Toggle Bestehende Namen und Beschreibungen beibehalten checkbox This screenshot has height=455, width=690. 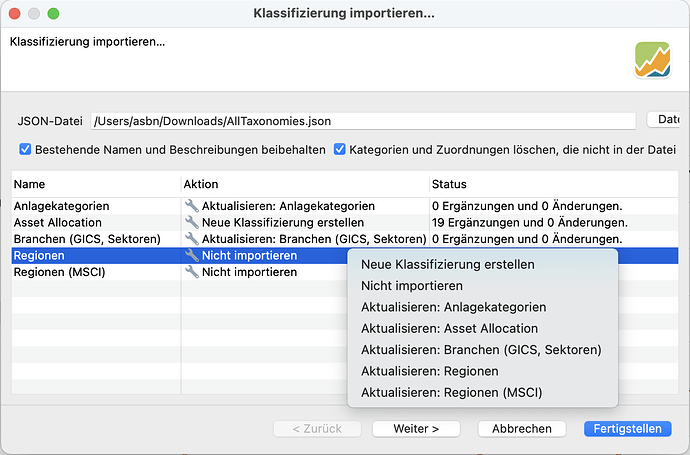coord(25,150)
